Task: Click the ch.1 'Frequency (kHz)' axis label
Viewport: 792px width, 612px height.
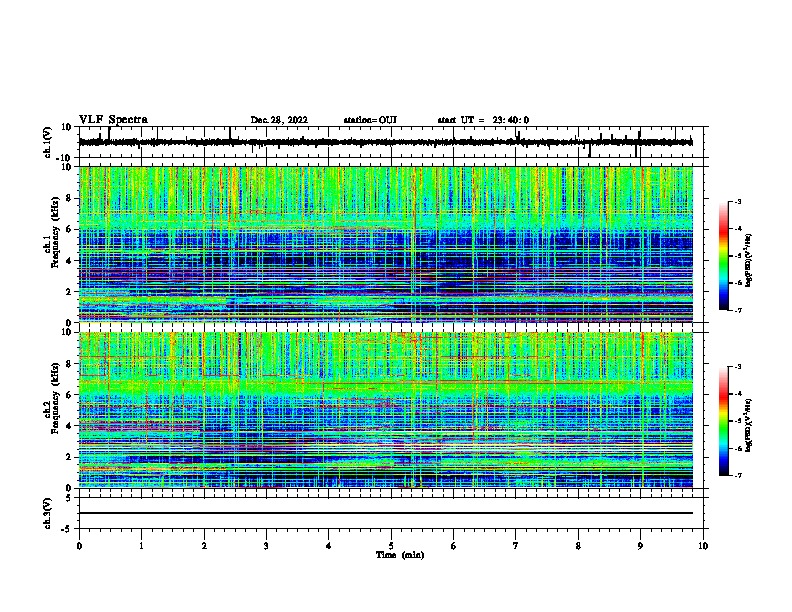Action: (x=55, y=232)
